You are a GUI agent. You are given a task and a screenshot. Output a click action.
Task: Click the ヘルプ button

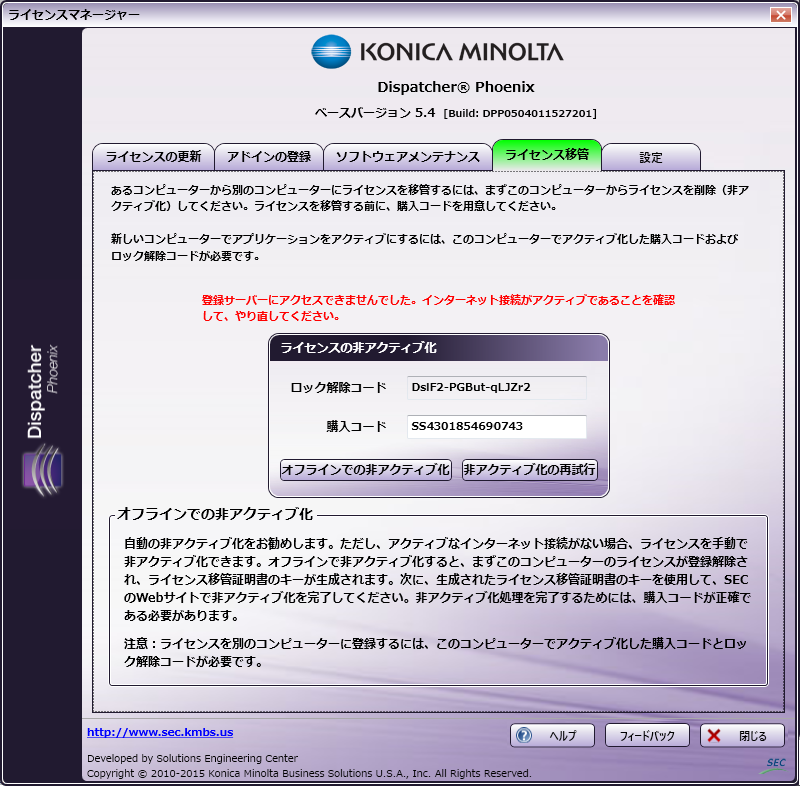pos(552,736)
